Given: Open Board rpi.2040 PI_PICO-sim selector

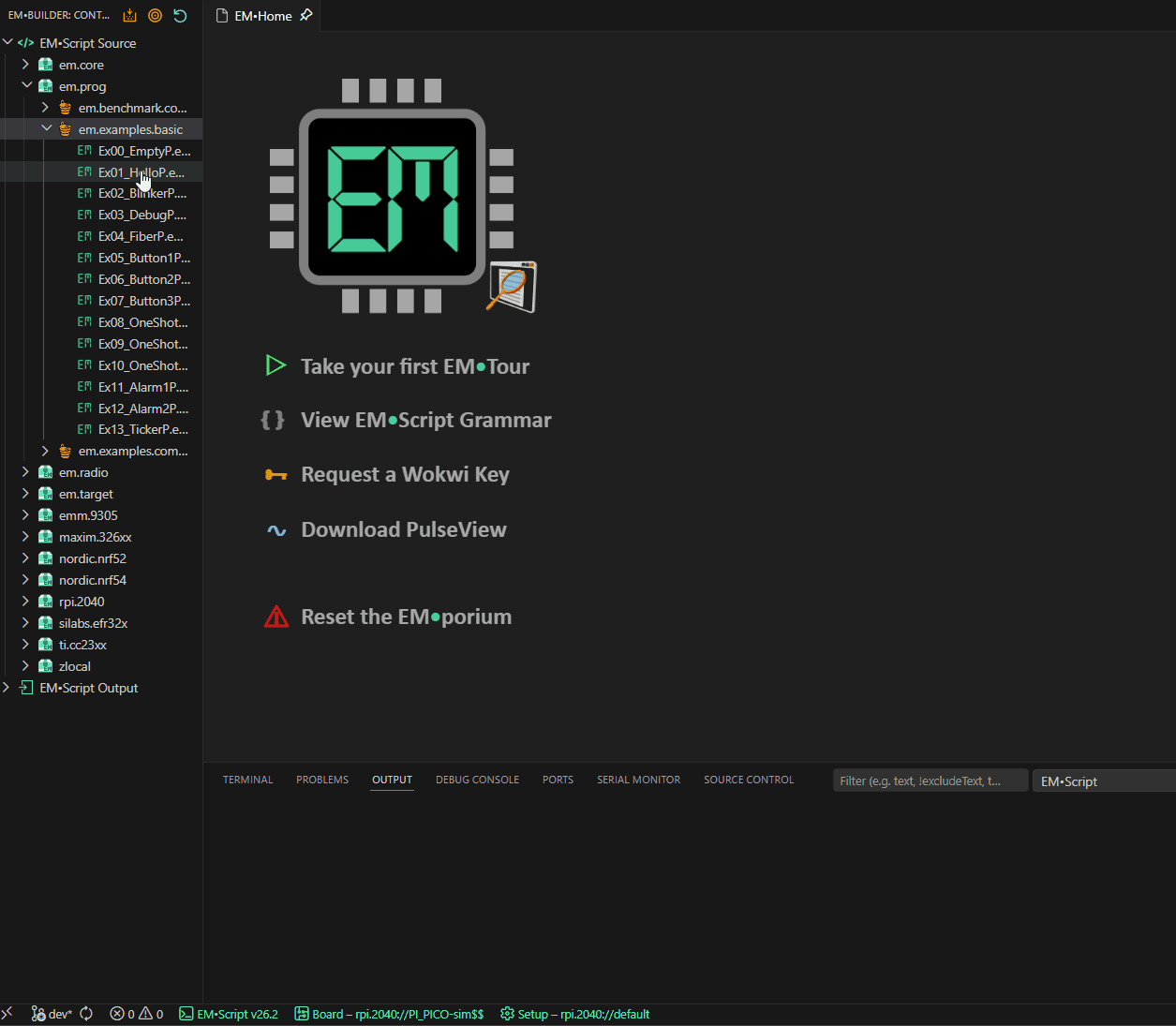Looking at the screenshot, I should (x=389, y=1014).
